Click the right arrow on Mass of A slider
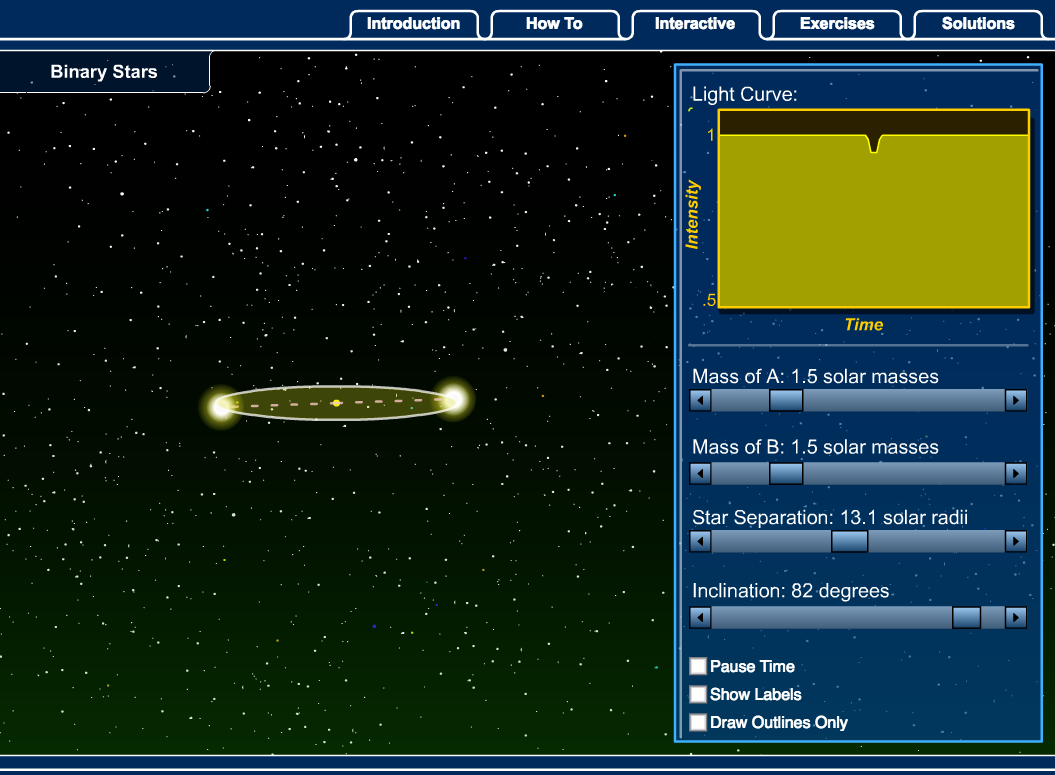The width and height of the screenshot is (1055, 775). [x=1016, y=400]
